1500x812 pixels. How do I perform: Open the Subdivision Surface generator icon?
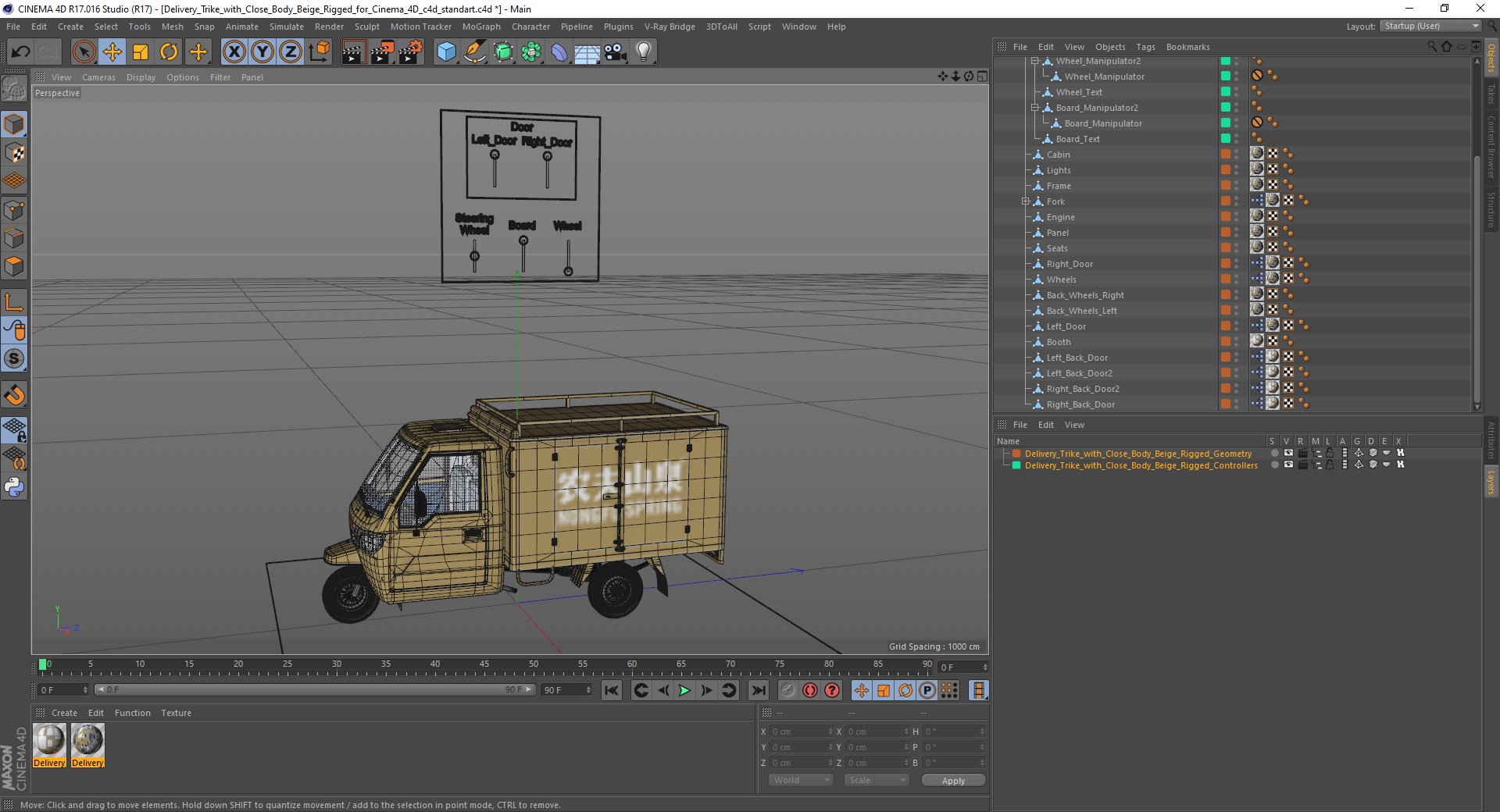click(503, 52)
